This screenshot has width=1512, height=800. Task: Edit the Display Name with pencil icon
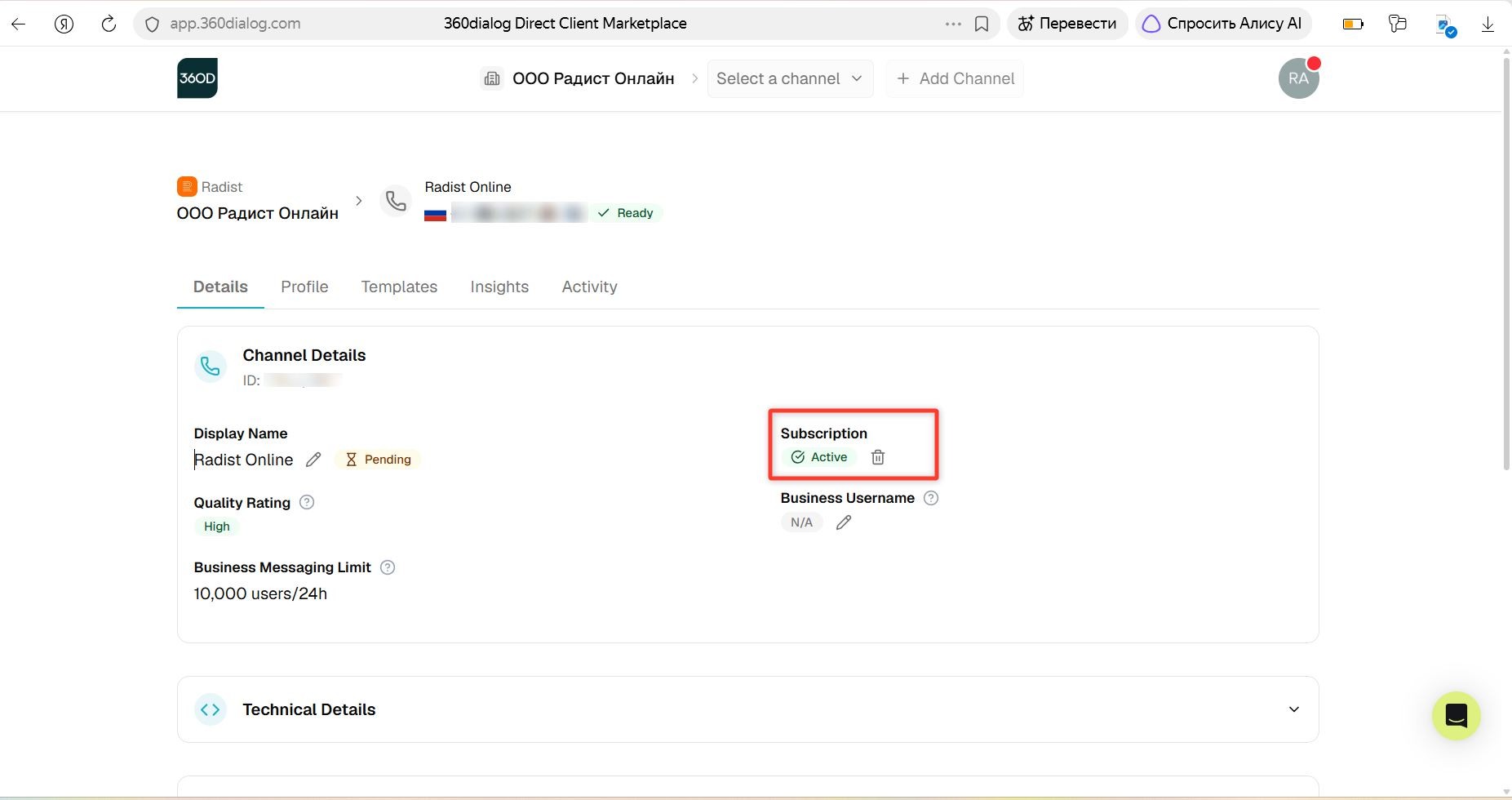(x=313, y=460)
